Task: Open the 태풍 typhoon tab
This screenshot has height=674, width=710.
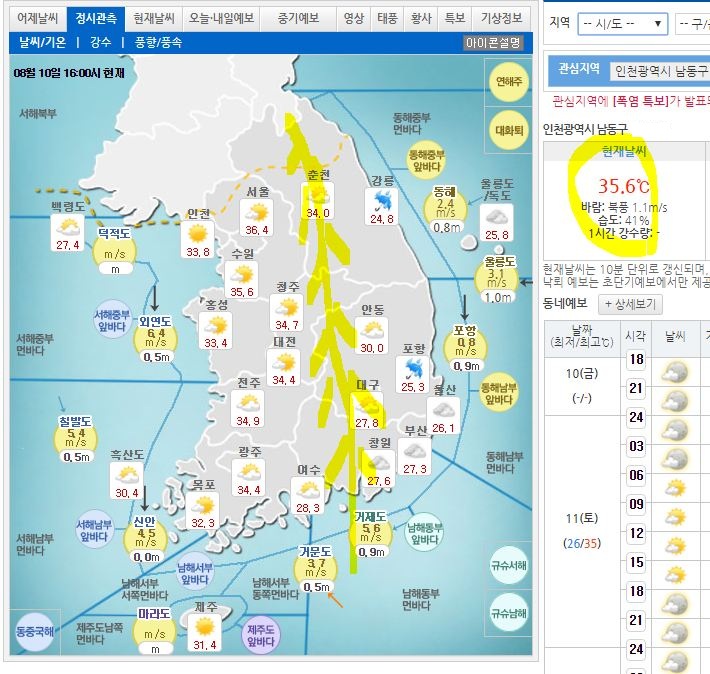Action: (x=387, y=18)
